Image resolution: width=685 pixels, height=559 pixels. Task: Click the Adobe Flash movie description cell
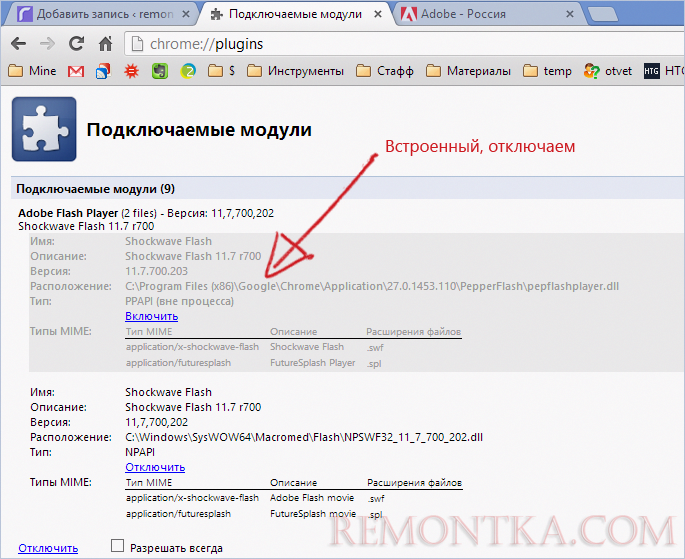pos(312,498)
